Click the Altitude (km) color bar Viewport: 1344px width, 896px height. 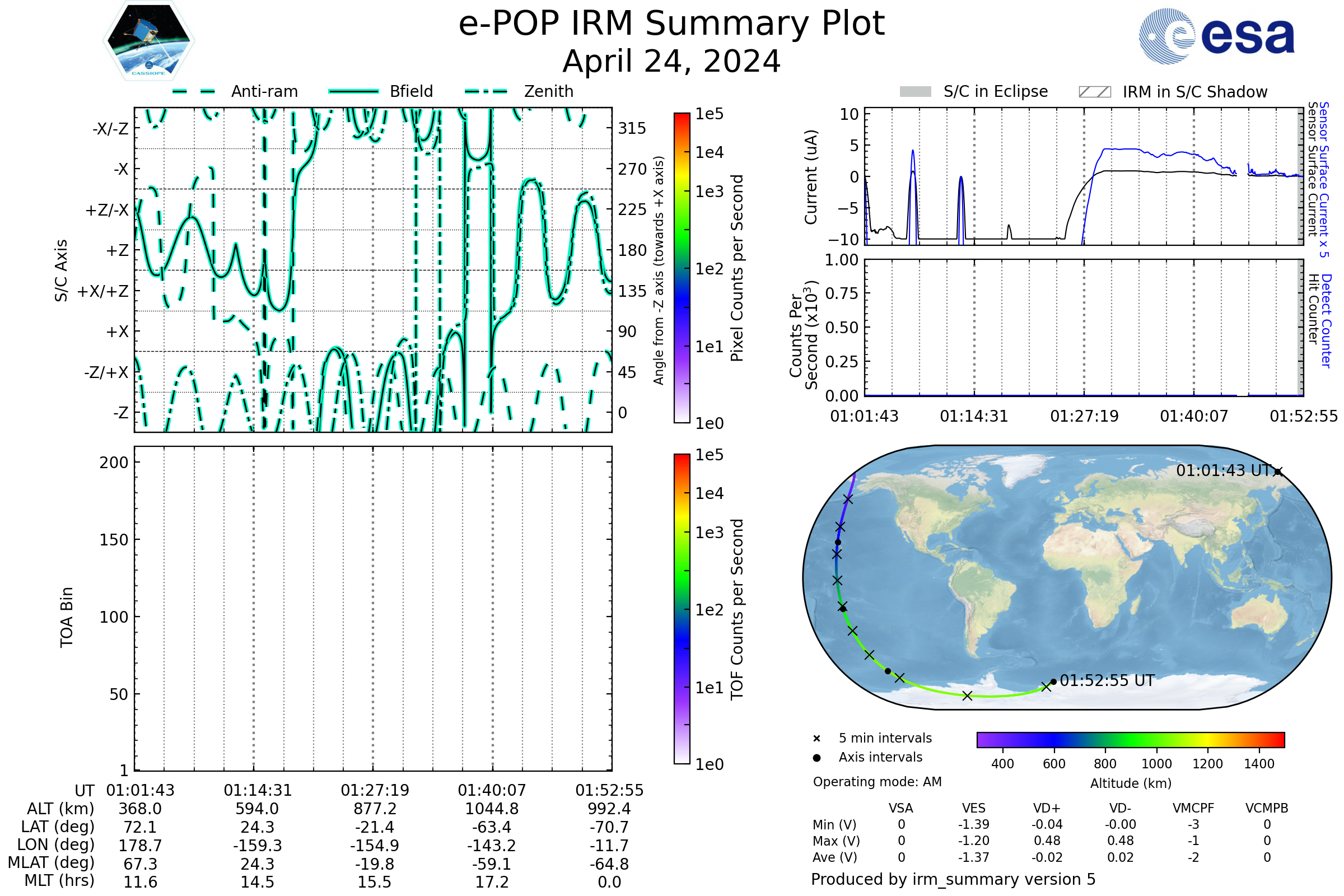[x=1130, y=740]
